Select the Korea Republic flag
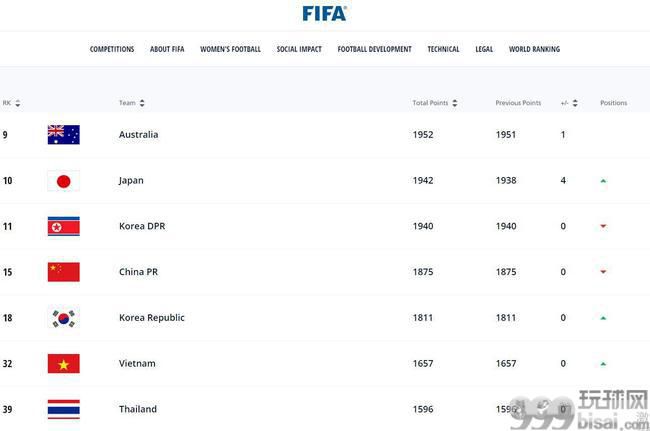 coord(63,318)
